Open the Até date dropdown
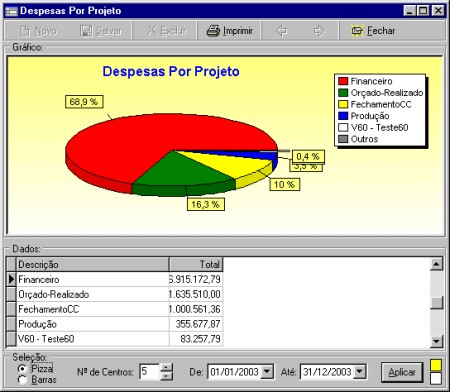This screenshot has width=450, height=392. (x=359, y=372)
